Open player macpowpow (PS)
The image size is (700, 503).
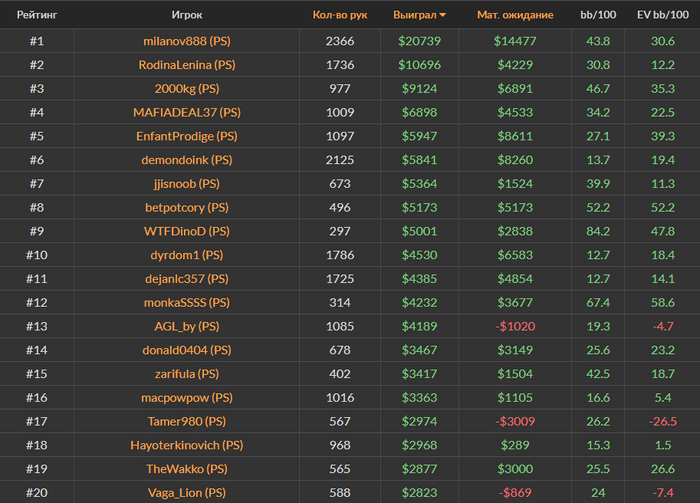187,397
